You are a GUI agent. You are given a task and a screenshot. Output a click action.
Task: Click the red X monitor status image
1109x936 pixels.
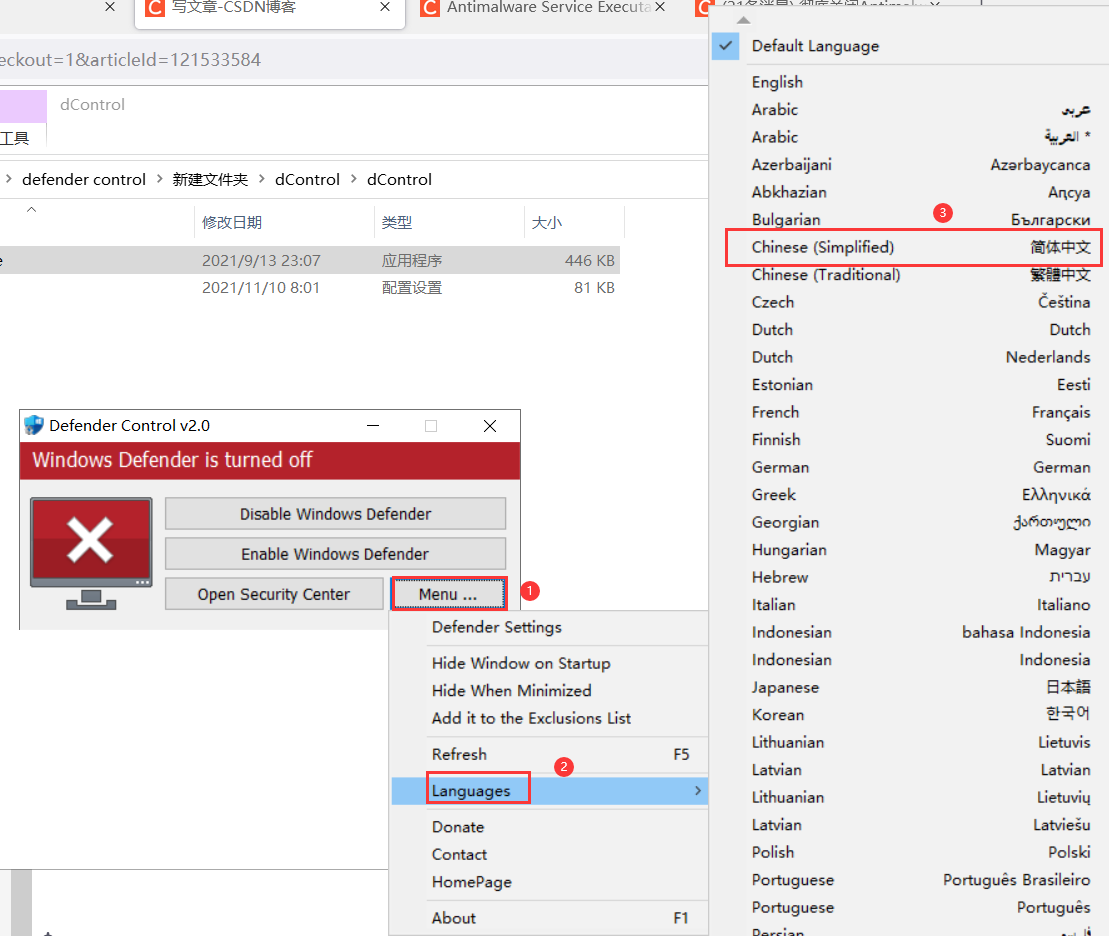click(91, 553)
